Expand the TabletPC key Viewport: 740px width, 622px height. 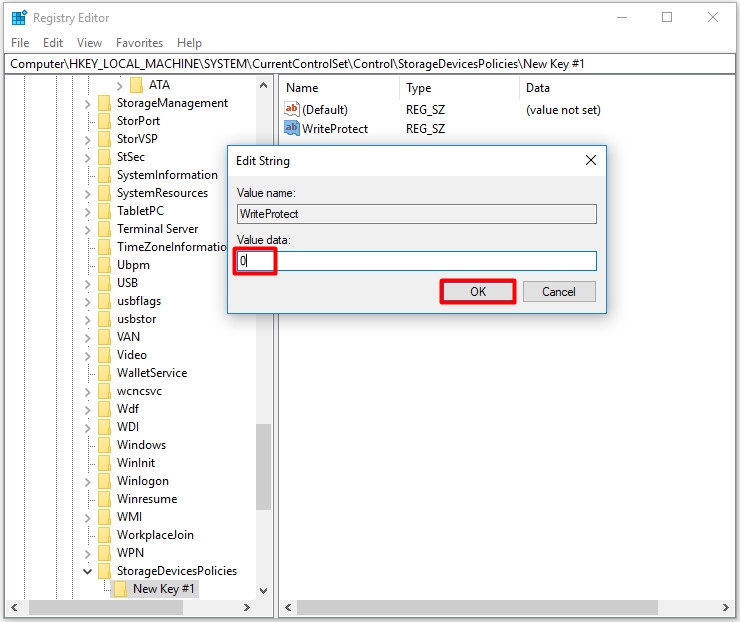[87, 211]
